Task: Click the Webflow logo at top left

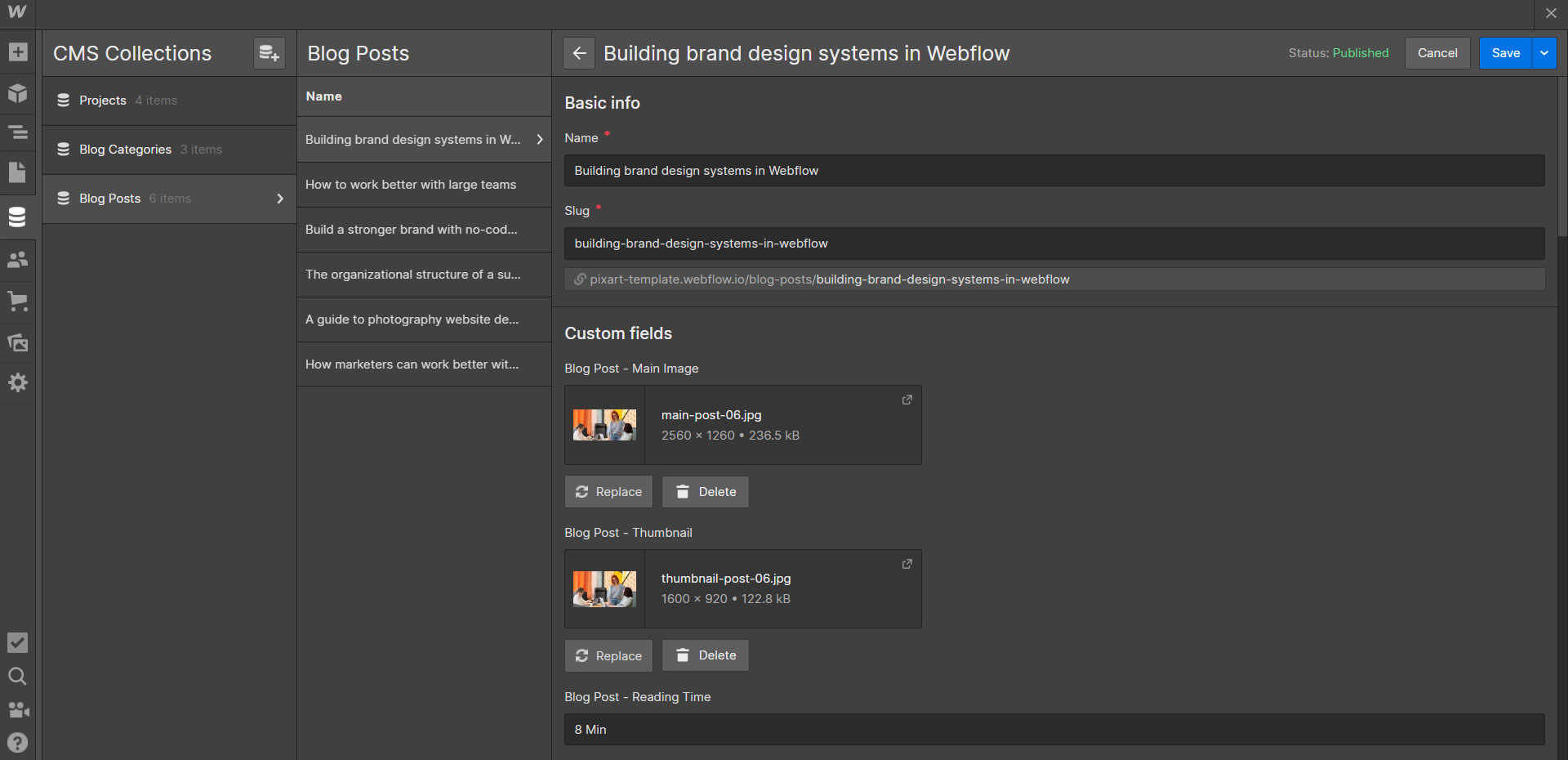Action: point(16,13)
